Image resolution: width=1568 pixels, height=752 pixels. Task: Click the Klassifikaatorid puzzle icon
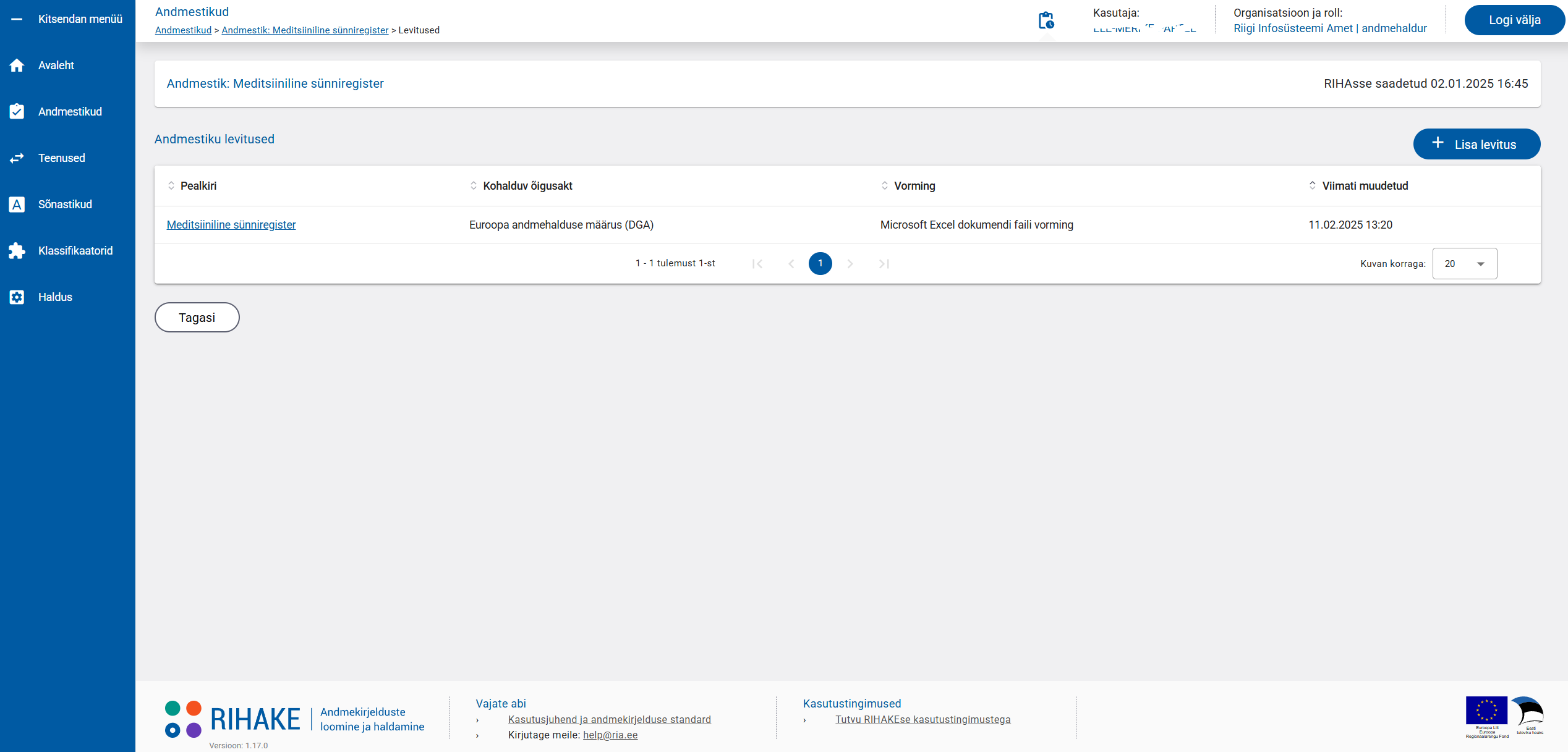point(17,251)
